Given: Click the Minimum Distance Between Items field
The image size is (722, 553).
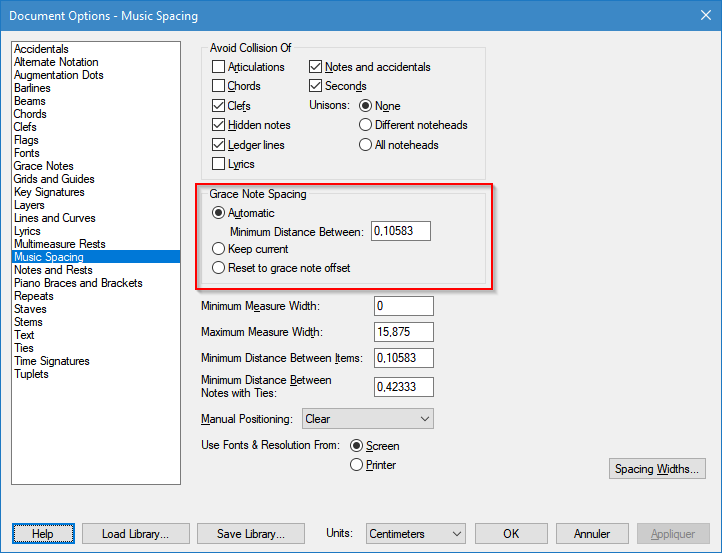Looking at the screenshot, I should click(x=404, y=357).
